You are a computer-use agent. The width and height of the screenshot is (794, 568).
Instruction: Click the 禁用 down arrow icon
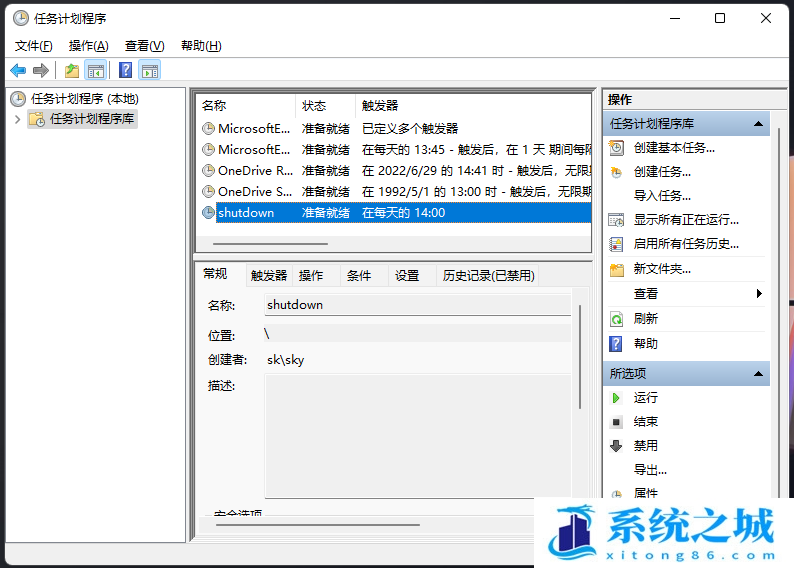tap(616, 446)
